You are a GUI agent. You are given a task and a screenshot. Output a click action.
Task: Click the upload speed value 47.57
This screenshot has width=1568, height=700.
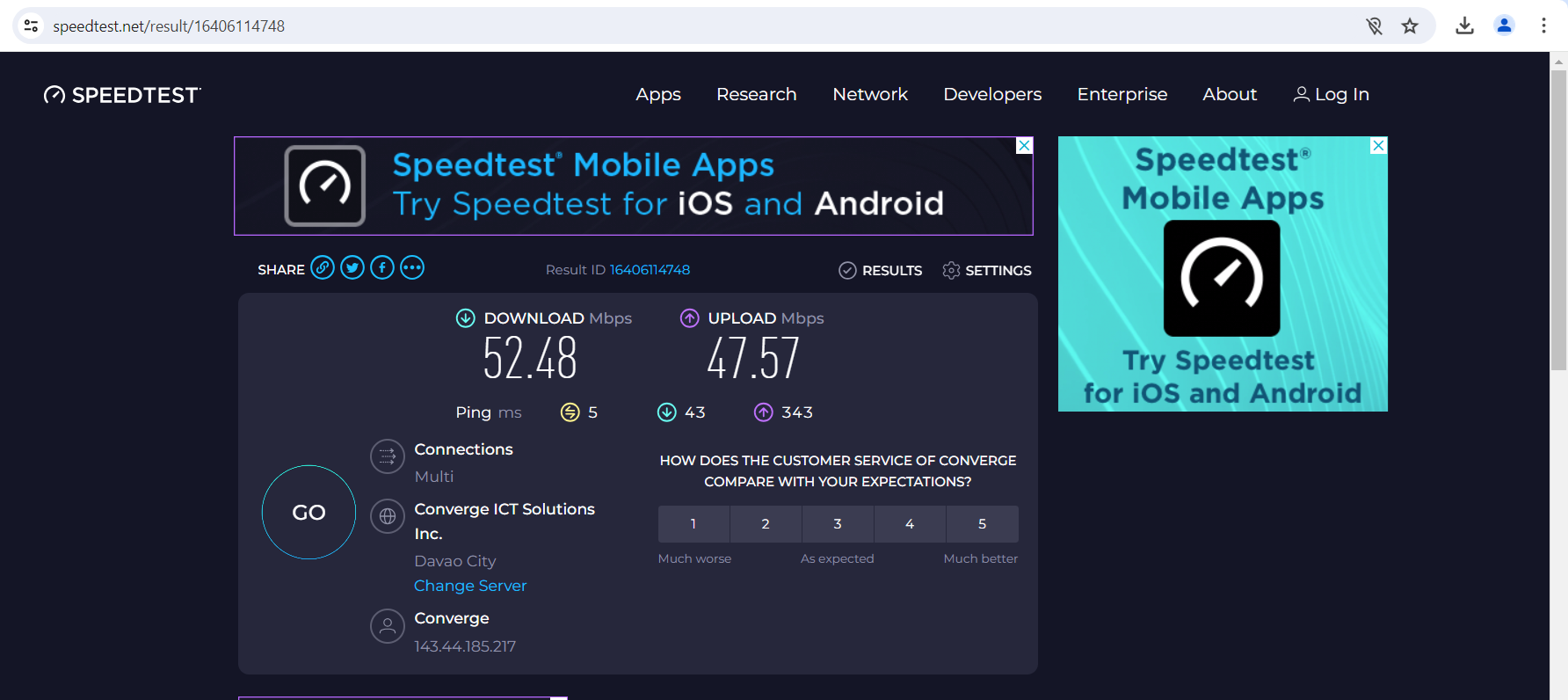(753, 358)
